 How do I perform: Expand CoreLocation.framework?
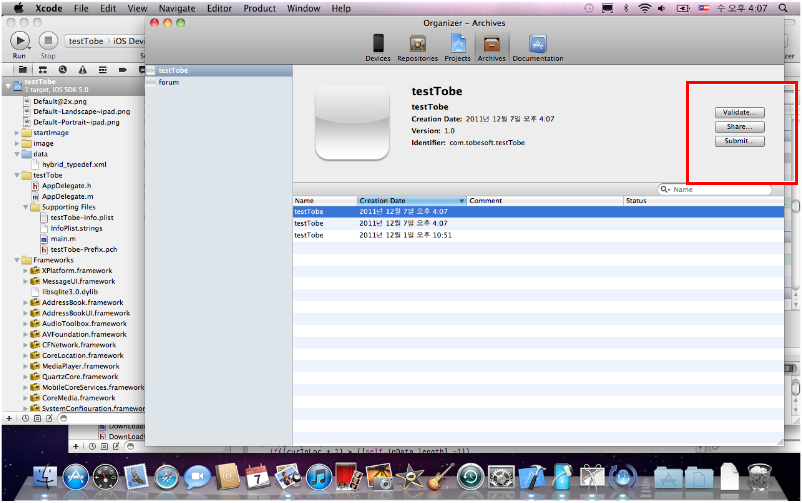(x=26, y=356)
